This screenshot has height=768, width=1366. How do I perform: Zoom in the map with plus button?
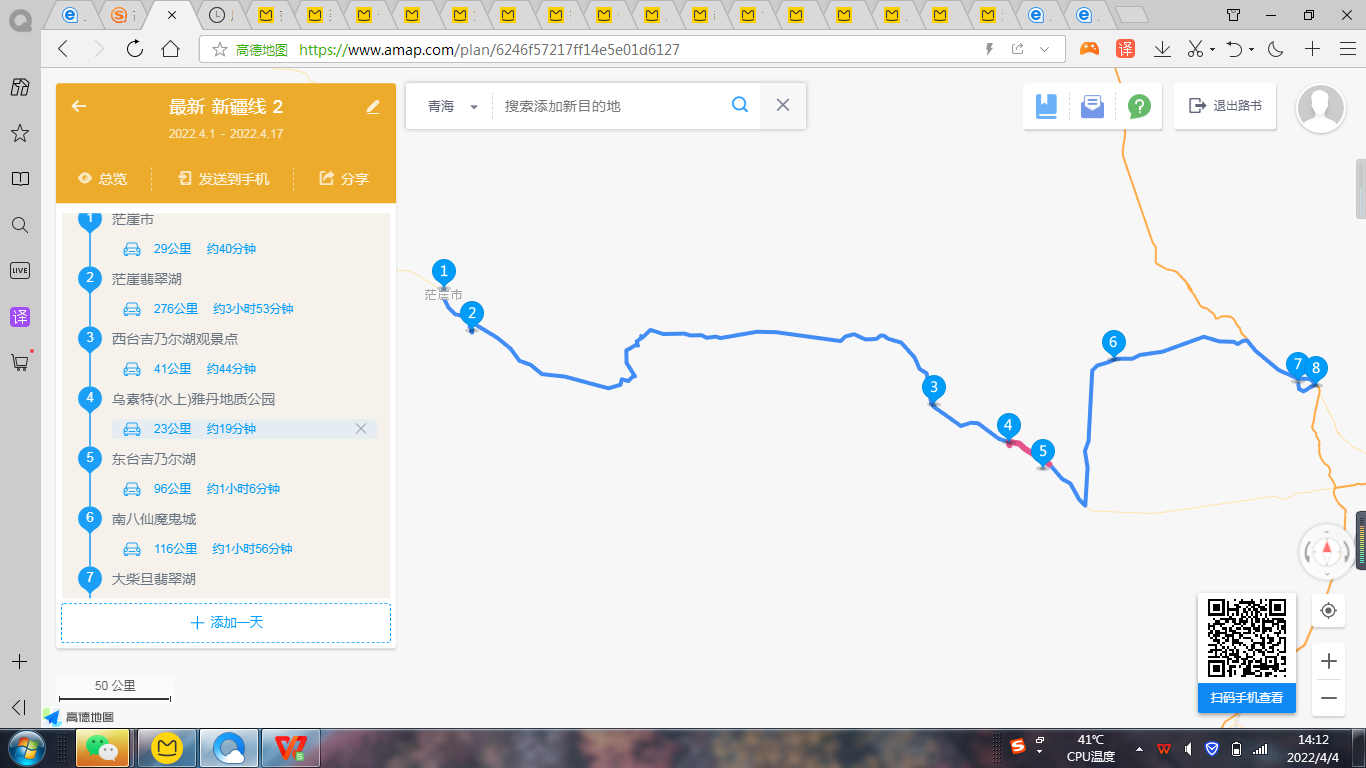pos(1328,661)
